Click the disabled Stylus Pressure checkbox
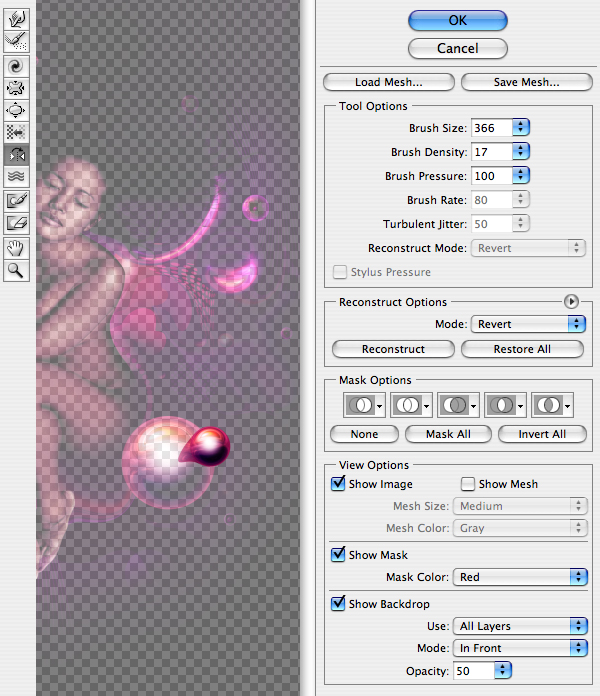Image resolution: width=600 pixels, height=696 pixels. pos(340,272)
